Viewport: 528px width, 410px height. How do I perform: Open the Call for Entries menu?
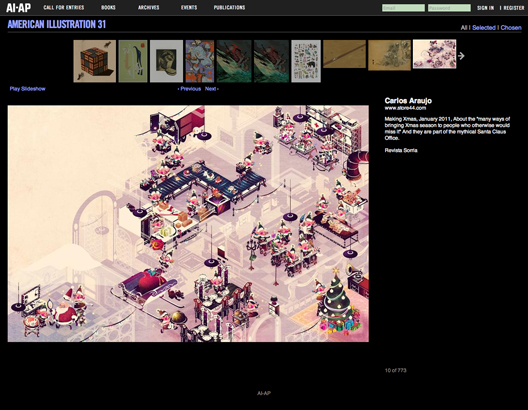(x=64, y=7)
